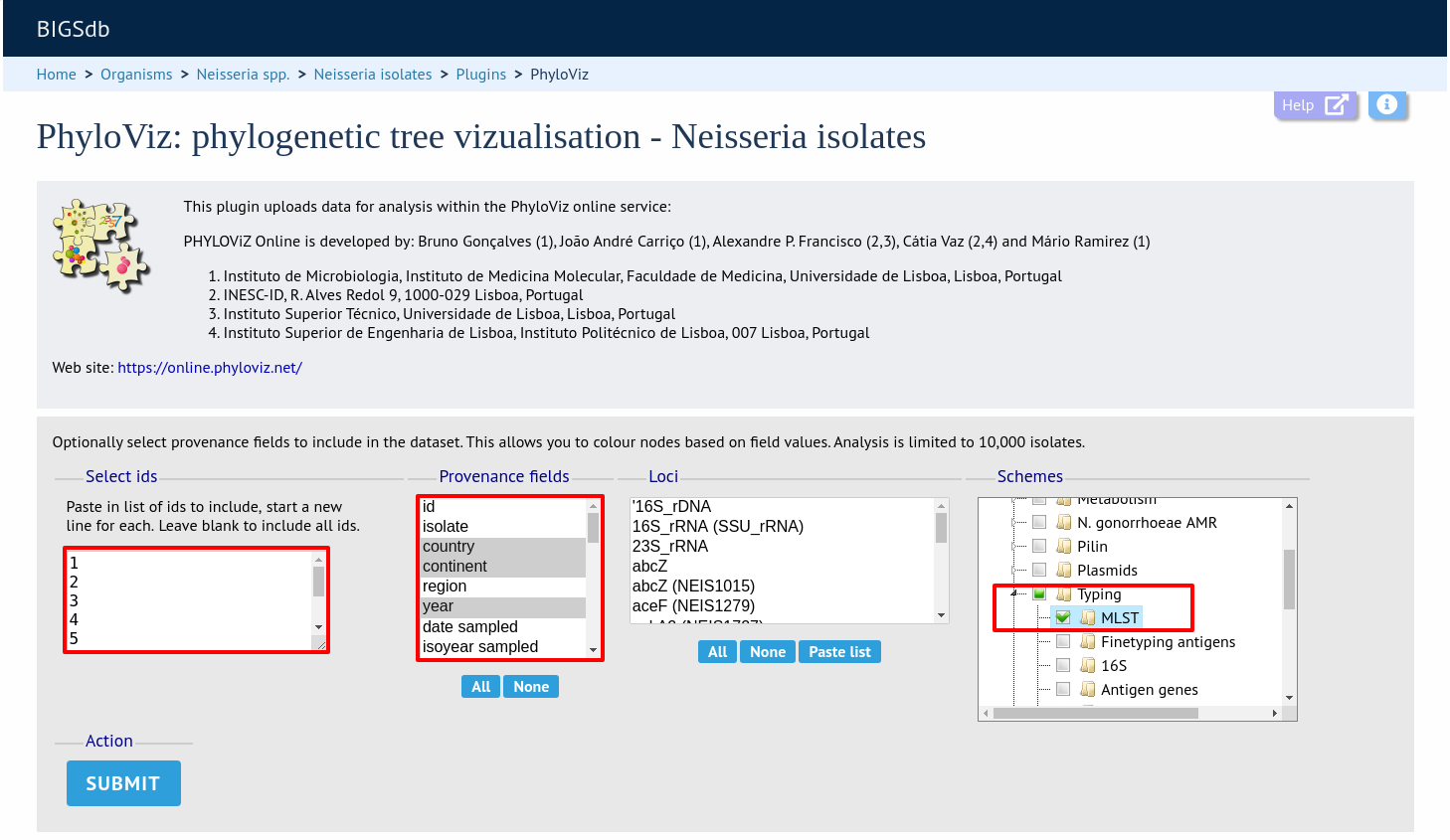Open the Neisseria isolates breadcrumb

[373, 75]
